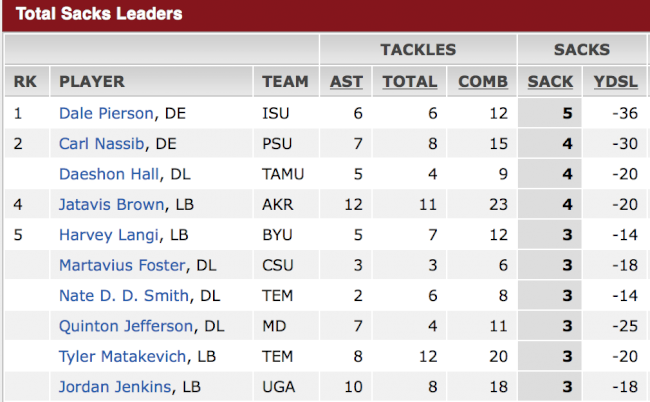650x402 pixels.
Task: Sort by COMB column header
Action: point(483,82)
